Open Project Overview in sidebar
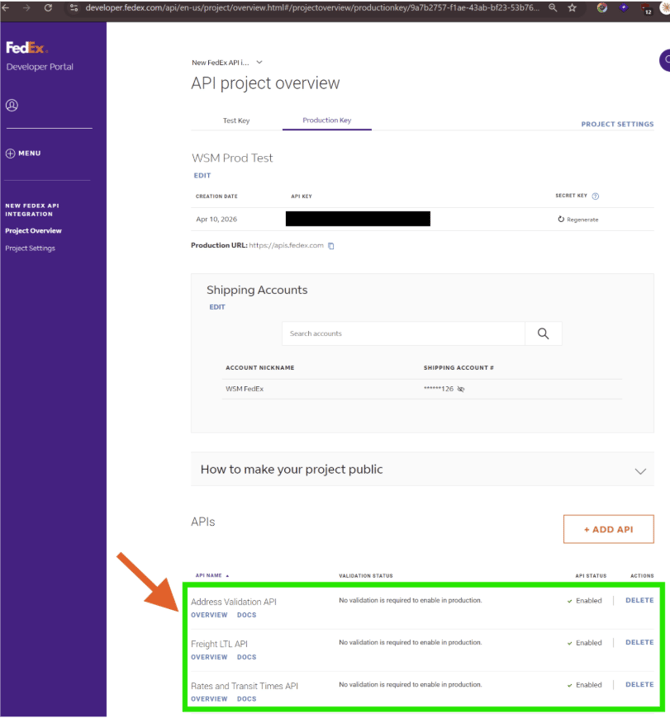The height and width of the screenshot is (718, 670). [33, 231]
